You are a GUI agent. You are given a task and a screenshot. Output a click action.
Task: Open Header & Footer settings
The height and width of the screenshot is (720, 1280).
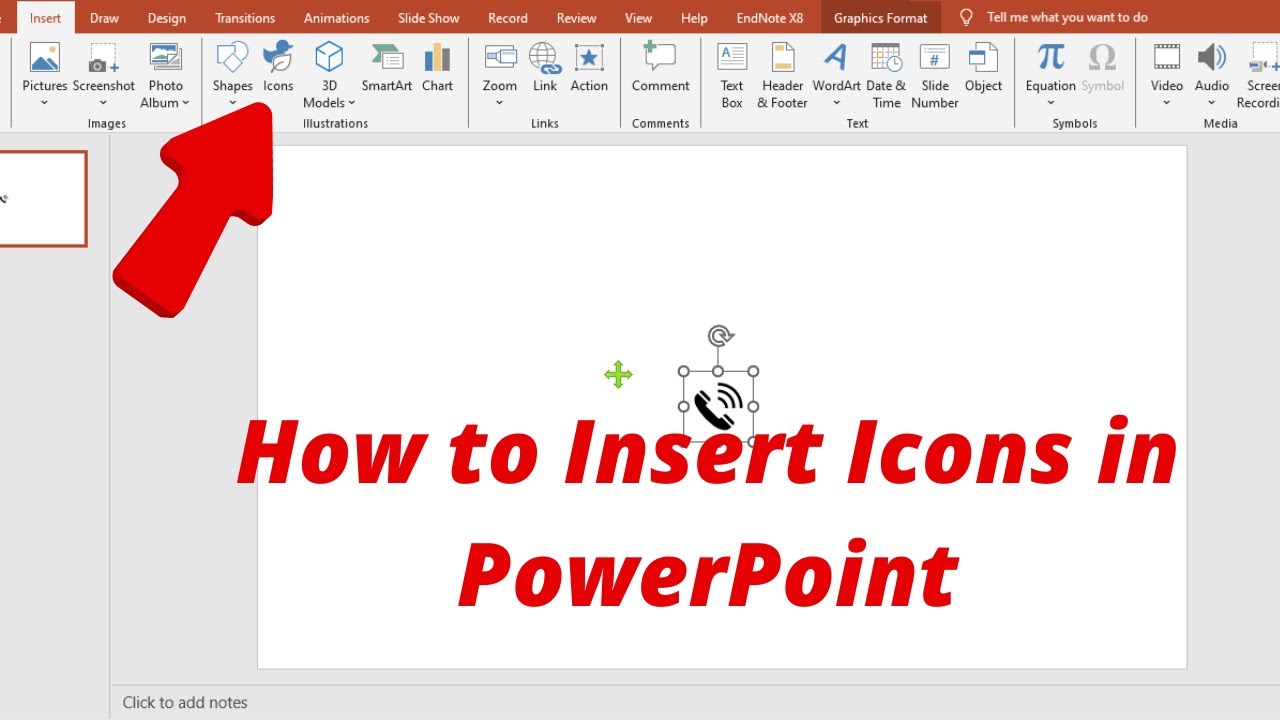tap(782, 75)
